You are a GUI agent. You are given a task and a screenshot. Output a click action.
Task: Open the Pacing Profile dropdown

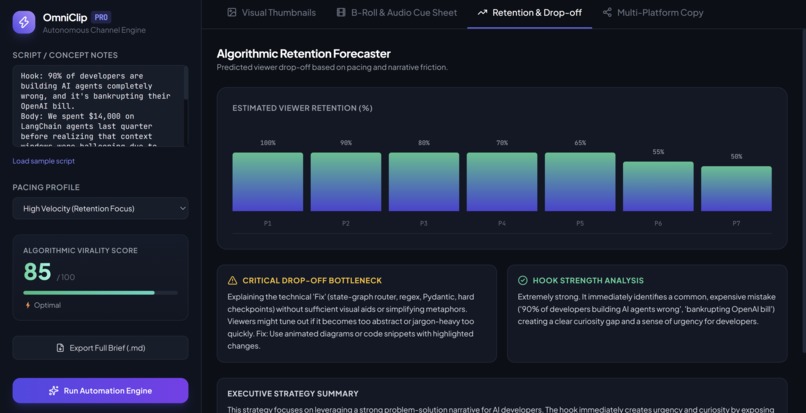pyautogui.click(x=100, y=208)
